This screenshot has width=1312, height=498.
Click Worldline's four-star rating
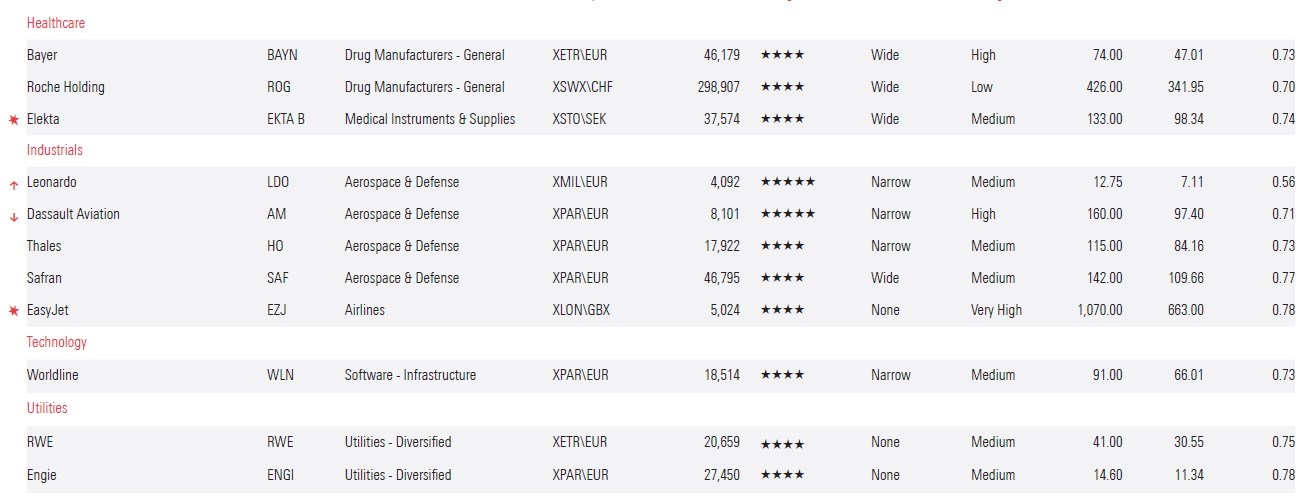782,376
